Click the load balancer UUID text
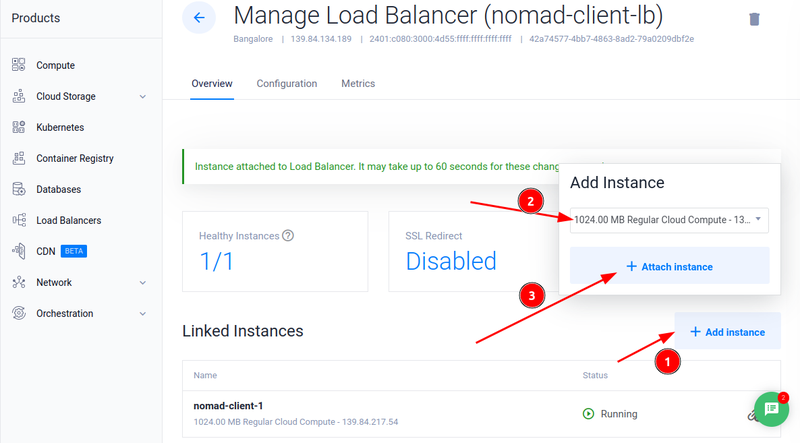Image resolution: width=800 pixels, height=443 pixels. [611, 39]
